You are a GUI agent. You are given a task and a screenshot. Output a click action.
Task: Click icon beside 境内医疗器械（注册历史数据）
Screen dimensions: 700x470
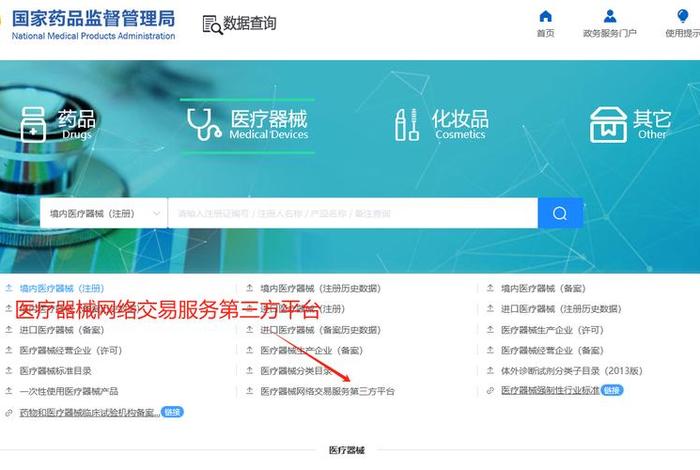(x=250, y=288)
